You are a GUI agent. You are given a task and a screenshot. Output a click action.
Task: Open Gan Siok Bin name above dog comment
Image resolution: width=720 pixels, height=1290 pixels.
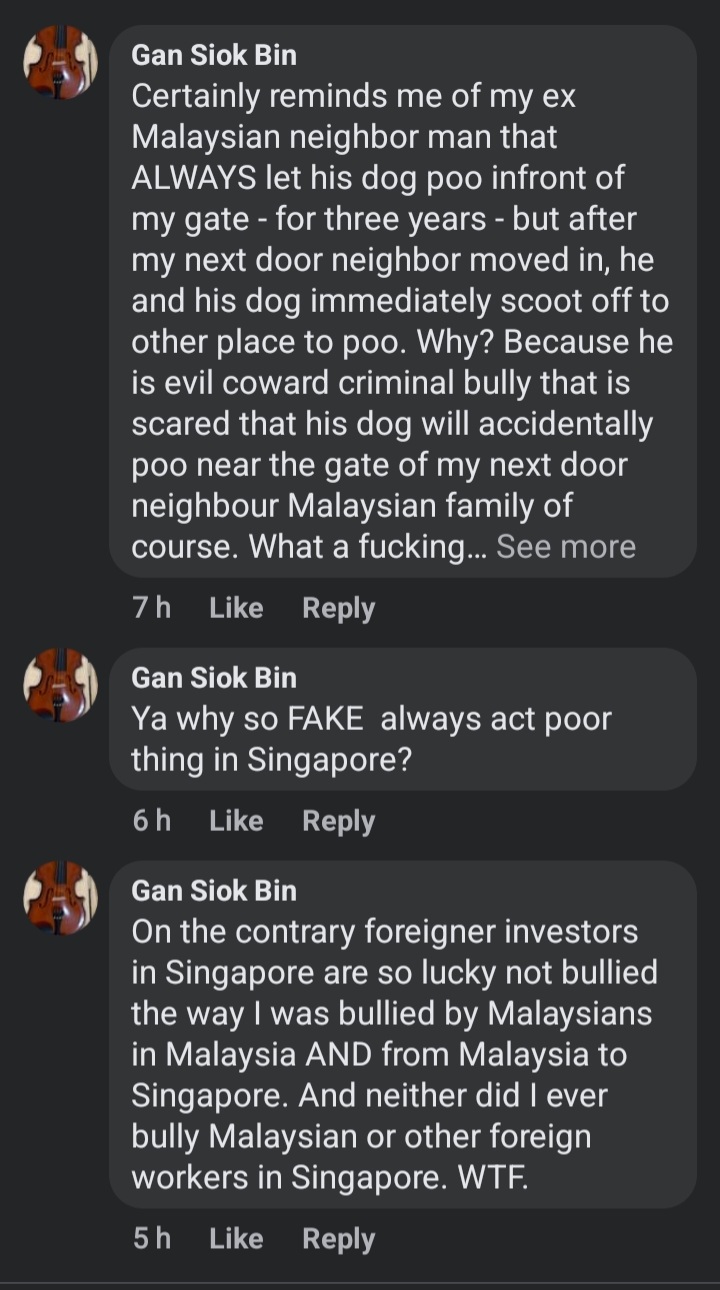click(214, 55)
